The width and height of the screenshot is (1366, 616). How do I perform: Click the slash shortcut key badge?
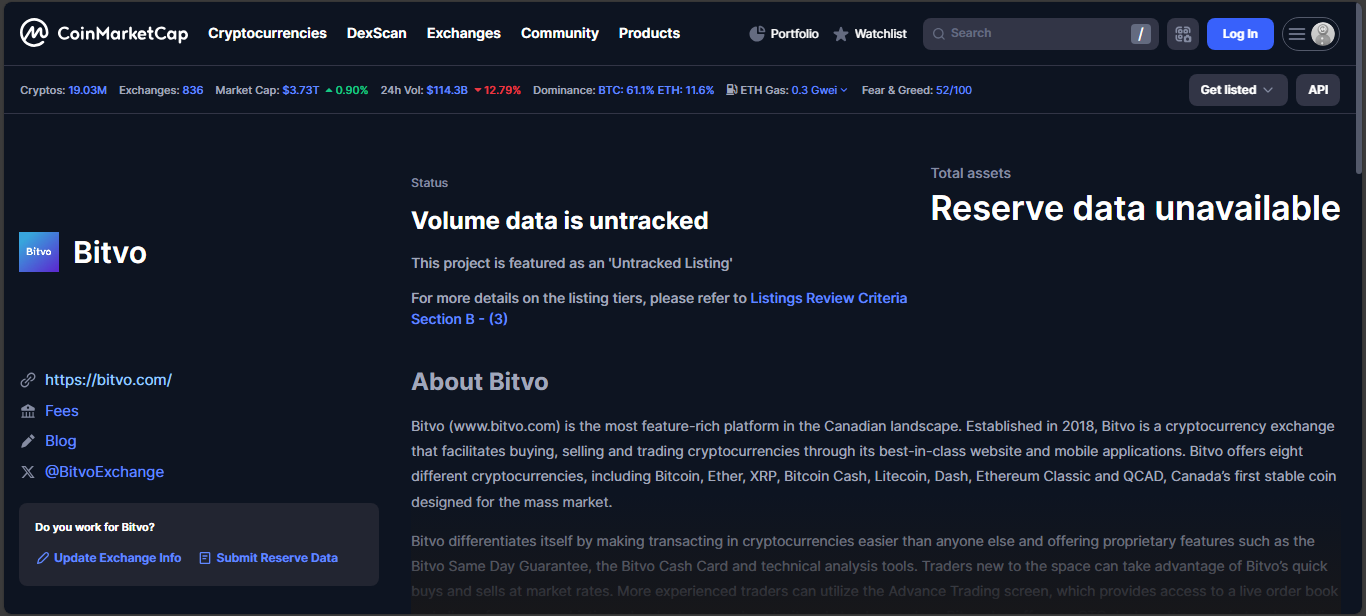(x=1140, y=34)
